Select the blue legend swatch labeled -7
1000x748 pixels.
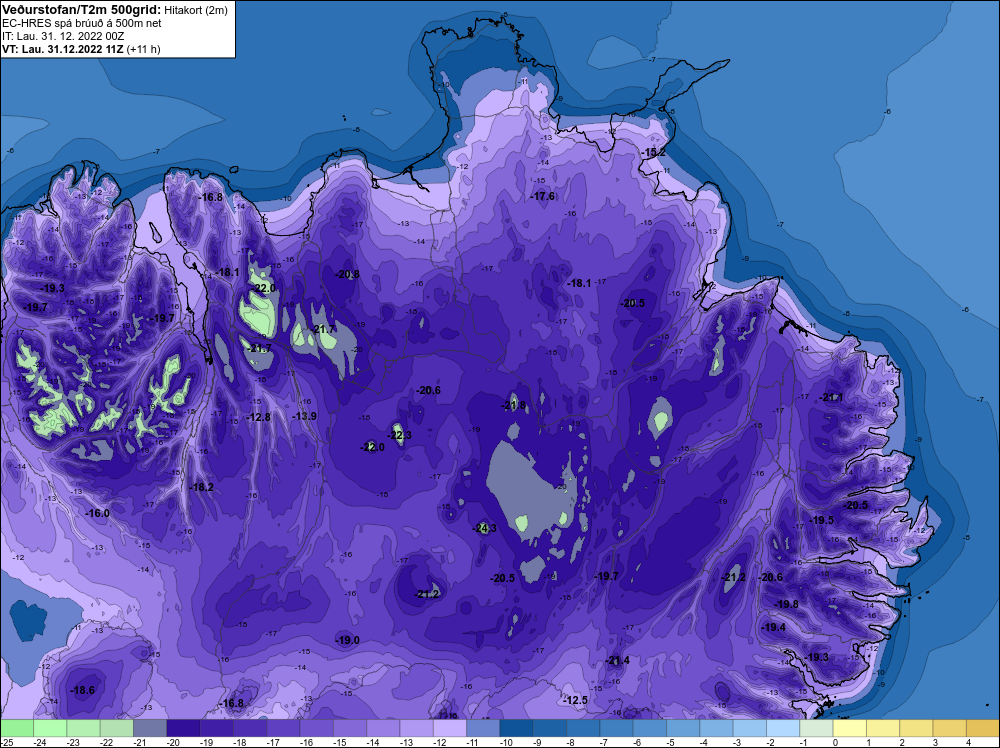(616, 728)
